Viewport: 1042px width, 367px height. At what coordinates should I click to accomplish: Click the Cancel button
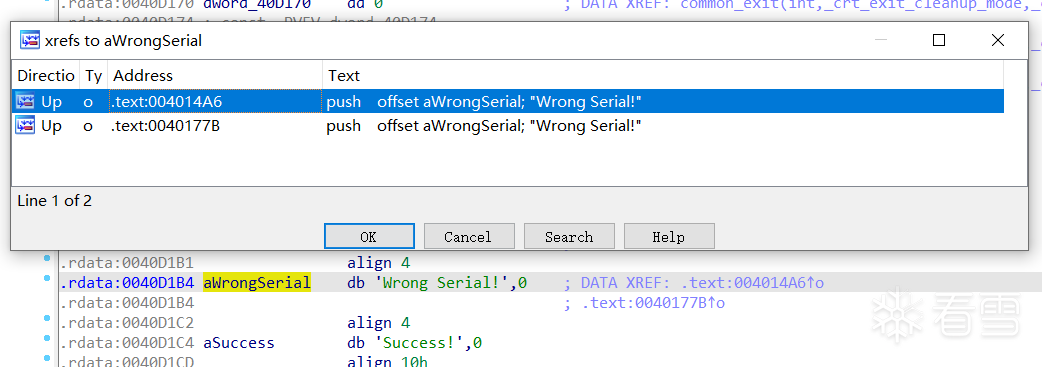click(469, 237)
